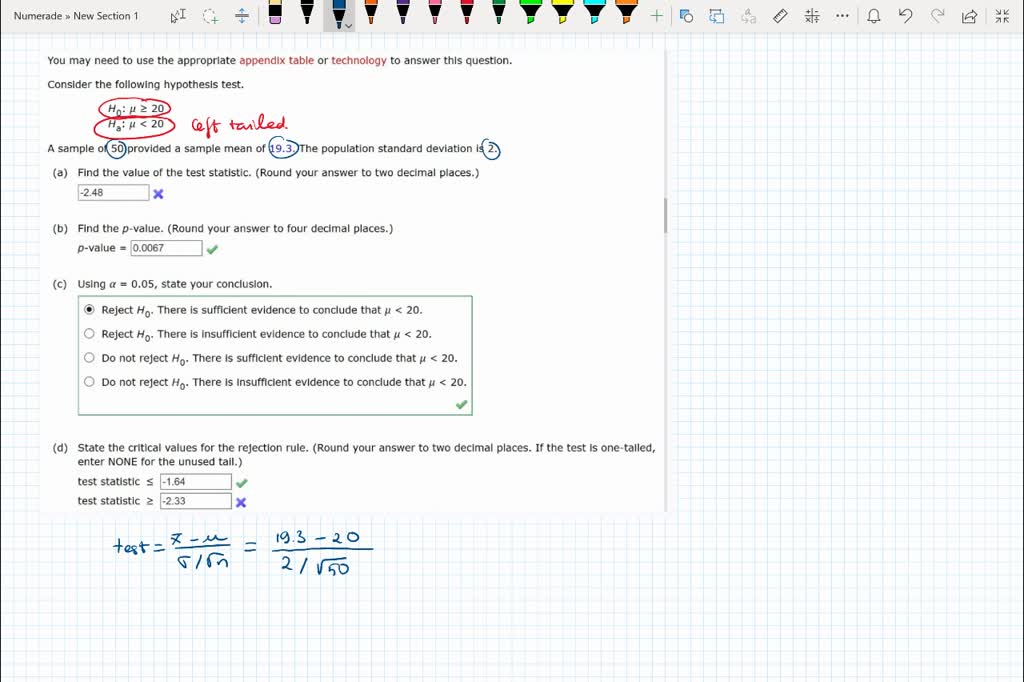Screen dimensions: 1024x682
Task: Select 'Reject H0. There is insufficient evidence' option
Action: click(x=89, y=333)
